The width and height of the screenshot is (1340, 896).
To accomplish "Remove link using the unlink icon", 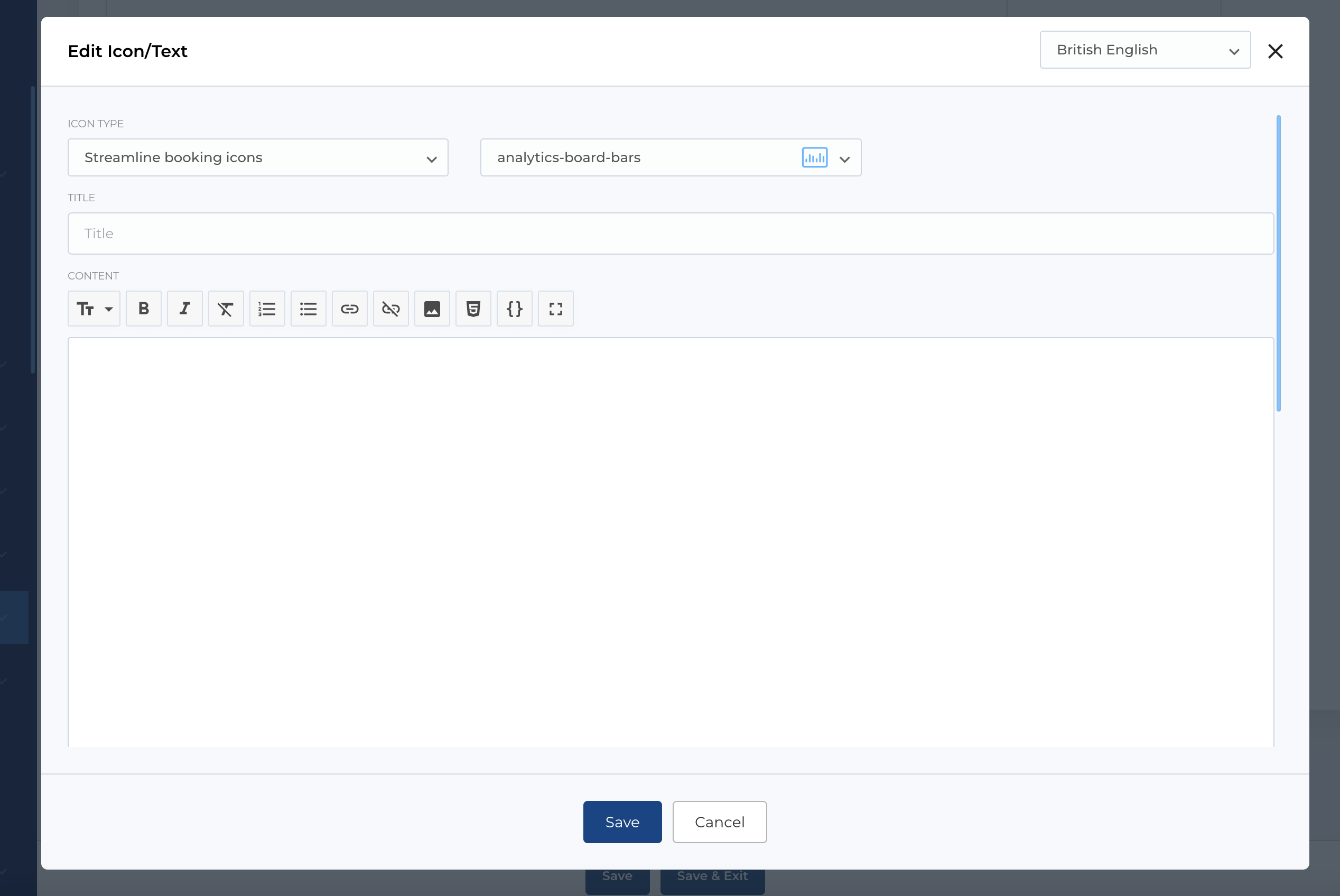I will pyautogui.click(x=390, y=309).
